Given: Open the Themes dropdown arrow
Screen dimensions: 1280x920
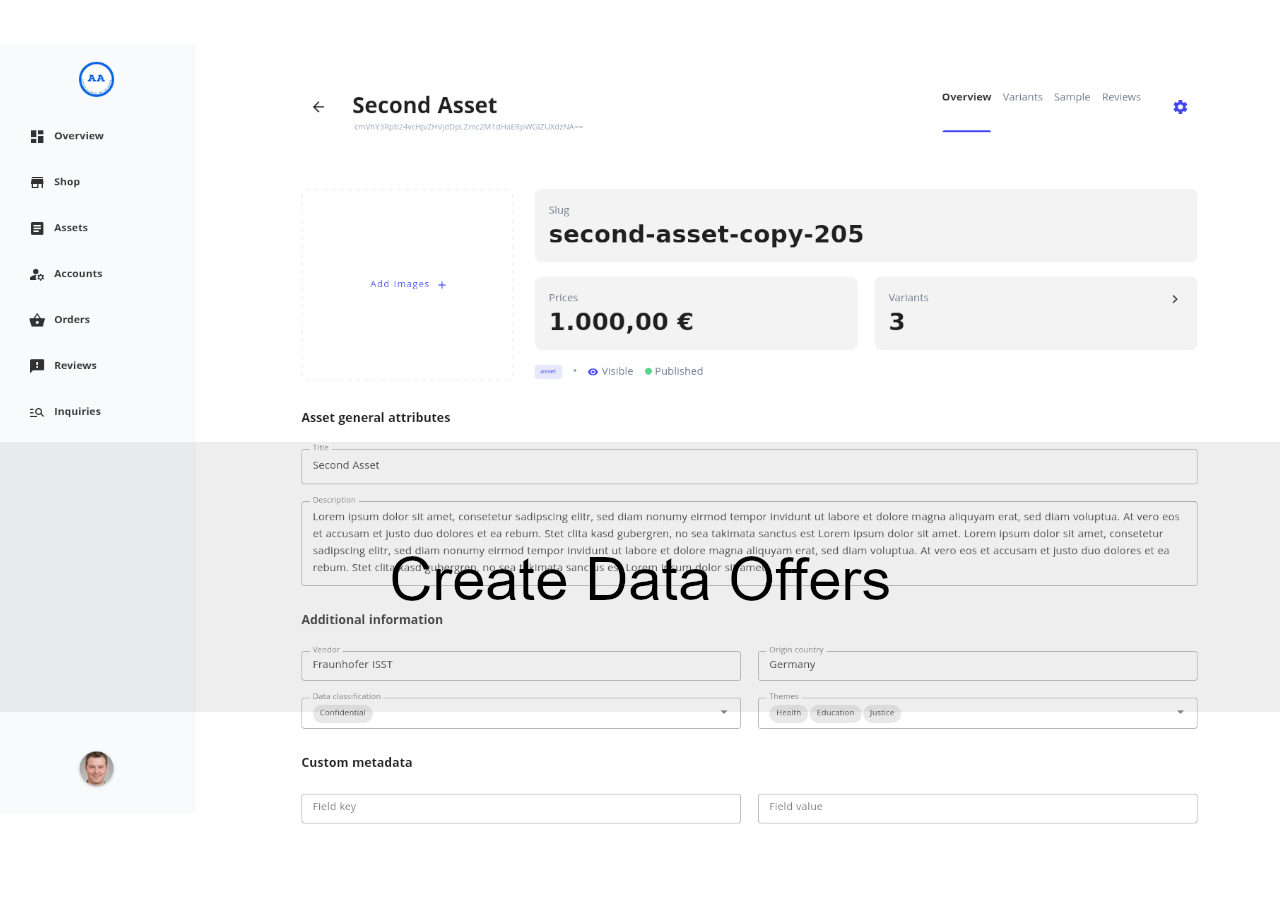Looking at the screenshot, I should (x=1180, y=712).
